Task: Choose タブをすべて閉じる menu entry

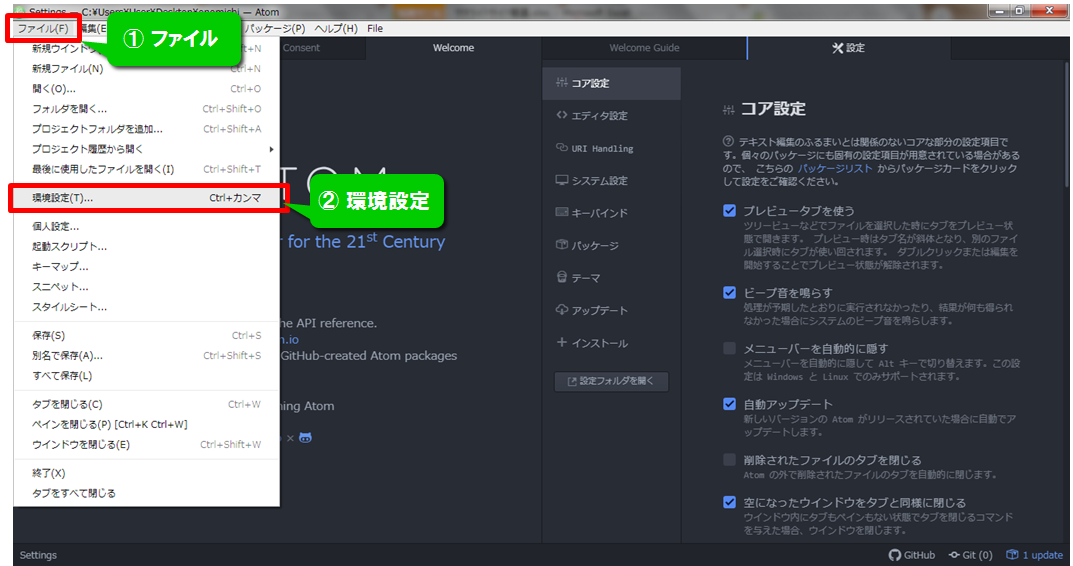Action: (x=146, y=493)
